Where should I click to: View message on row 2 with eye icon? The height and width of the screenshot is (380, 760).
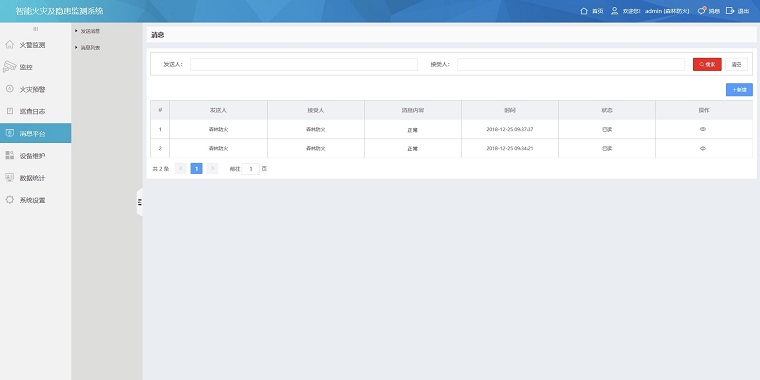pyautogui.click(x=703, y=148)
